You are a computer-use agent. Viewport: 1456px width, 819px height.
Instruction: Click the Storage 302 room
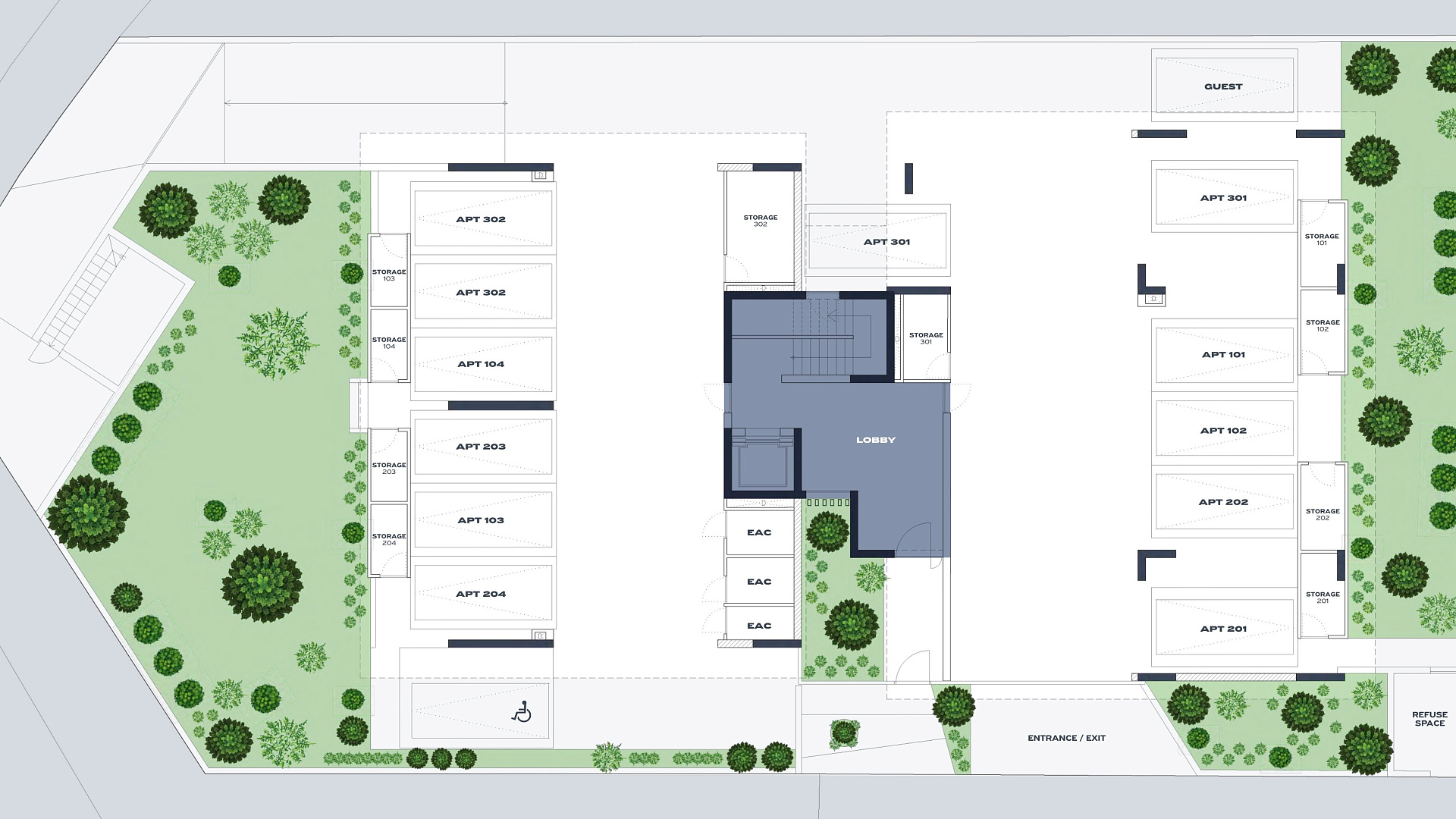[x=760, y=221]
